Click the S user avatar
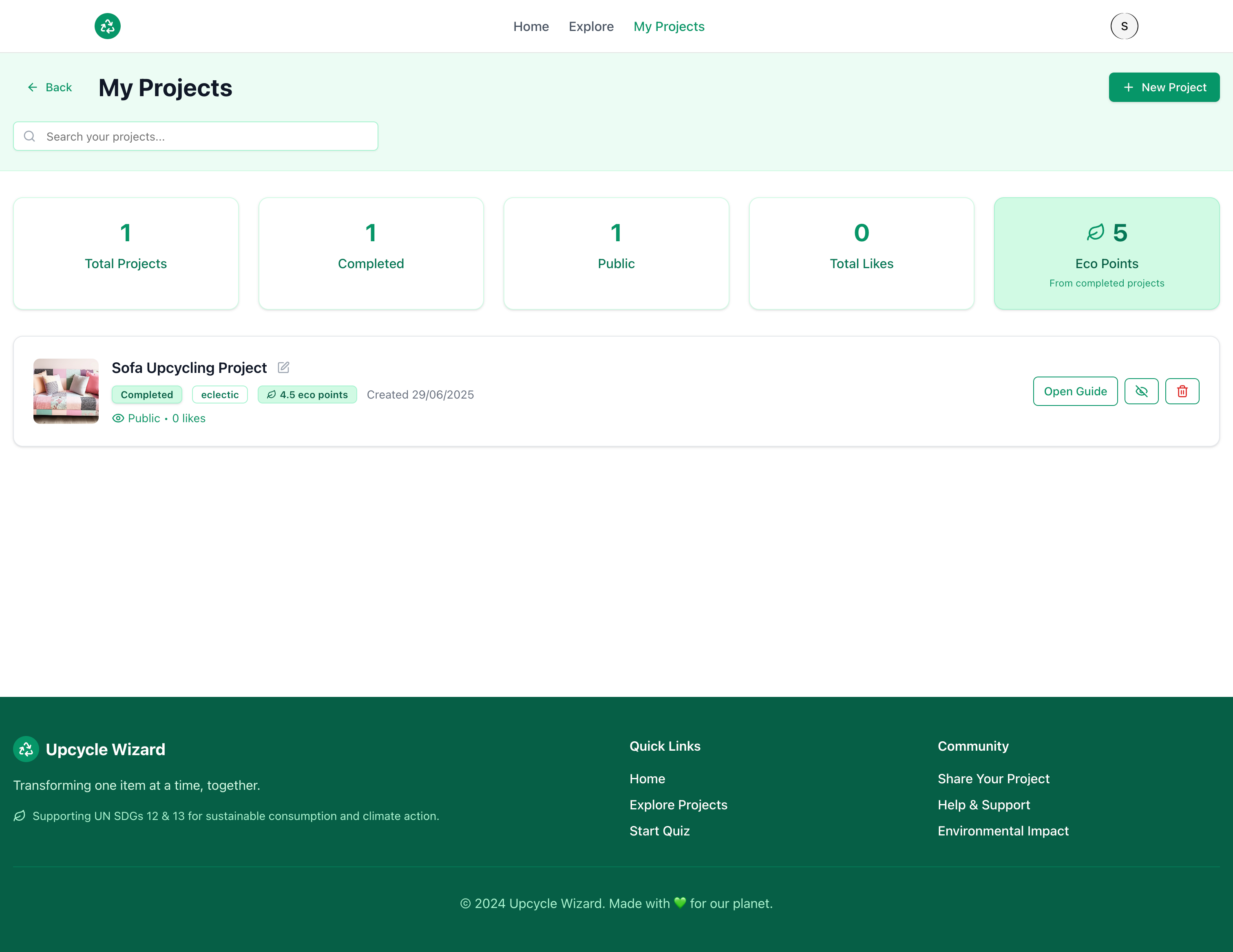Viewport: 1233px width, 952px height. click(1123, 26)
